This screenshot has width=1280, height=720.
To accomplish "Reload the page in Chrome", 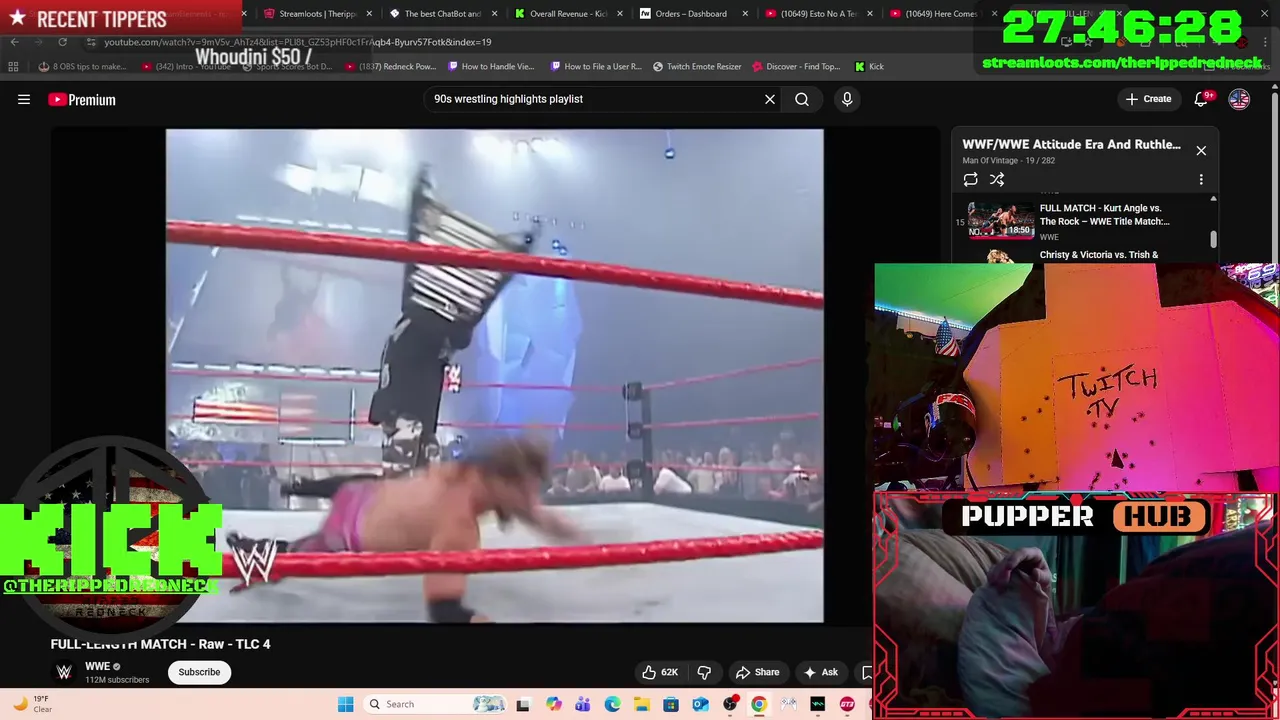I will [62, 42].
